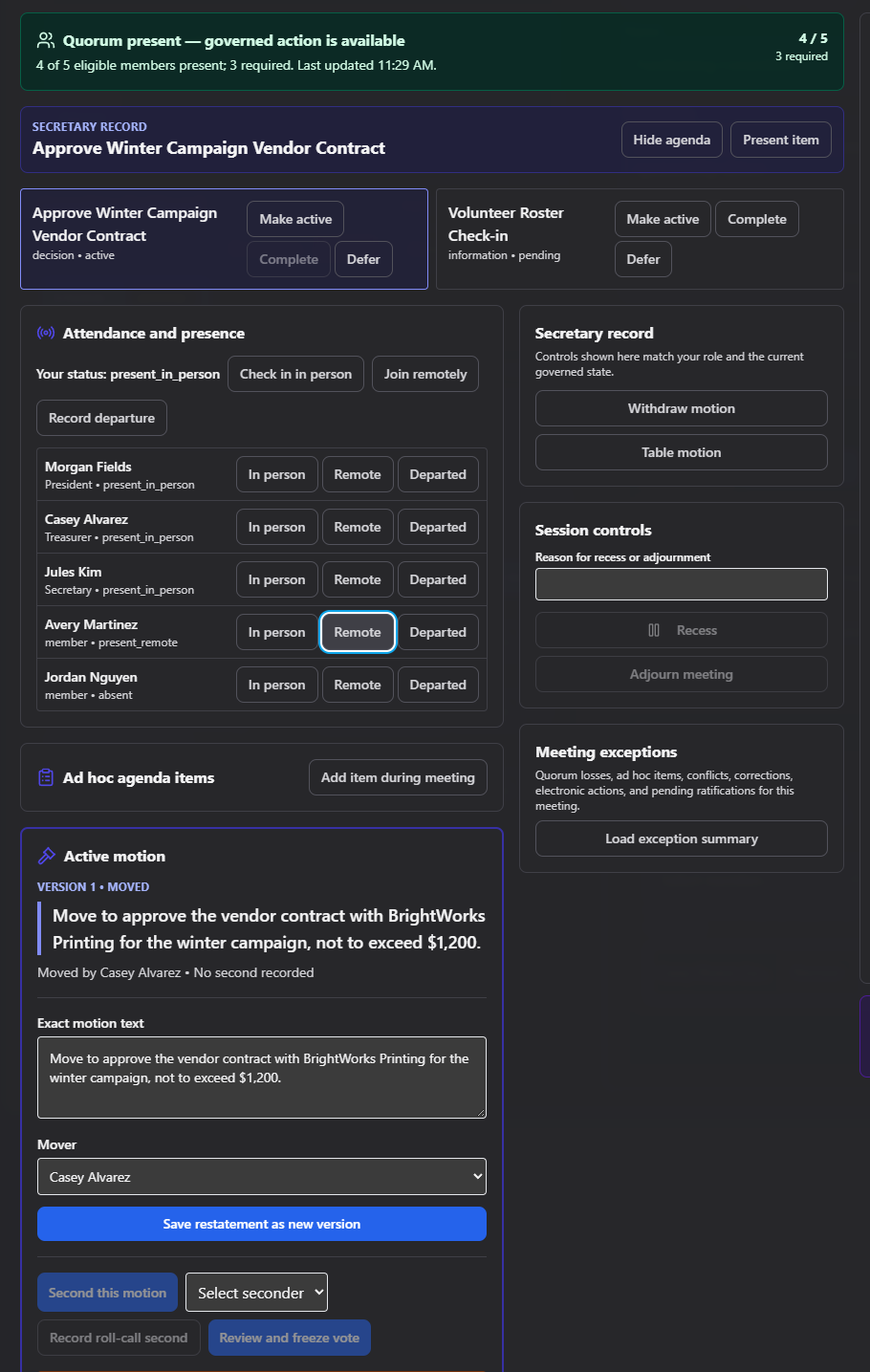
Task: Click the attendance broadcast icon
Action: (46, 333)
